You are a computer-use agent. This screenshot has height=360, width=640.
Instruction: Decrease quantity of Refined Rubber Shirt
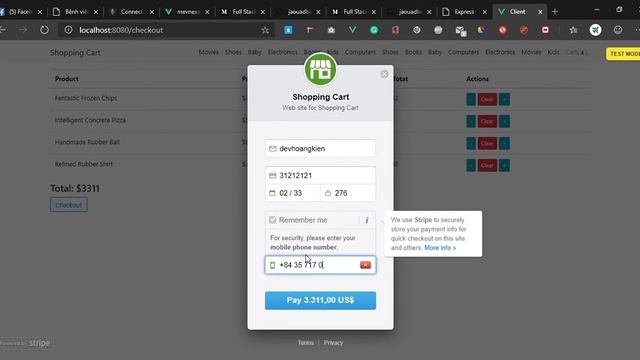pyautogui.click(x=471, y=165)
